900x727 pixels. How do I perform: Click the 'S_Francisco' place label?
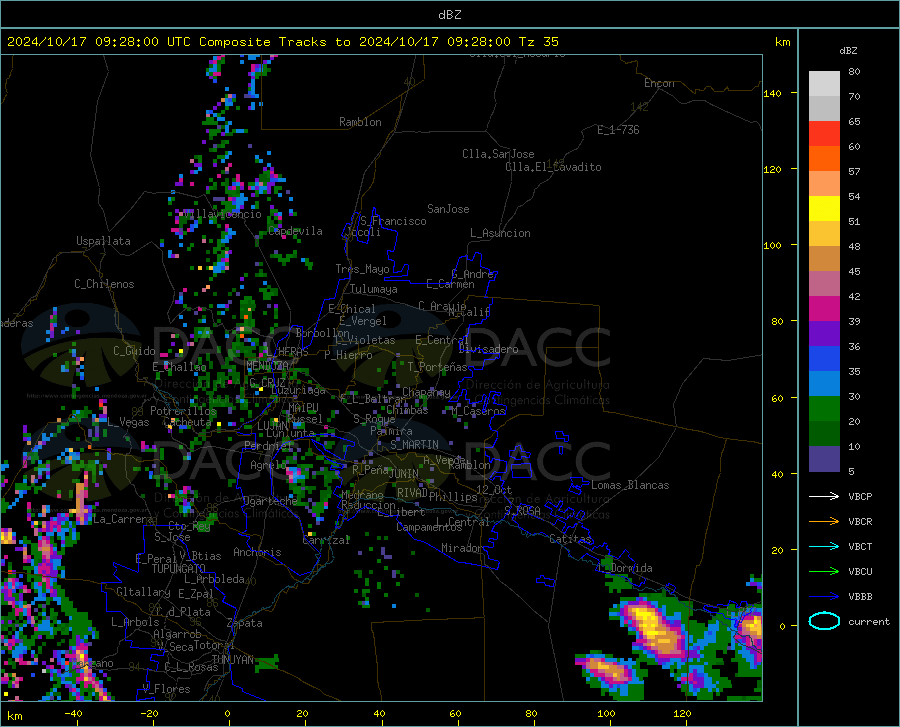(x=393, y=221)
